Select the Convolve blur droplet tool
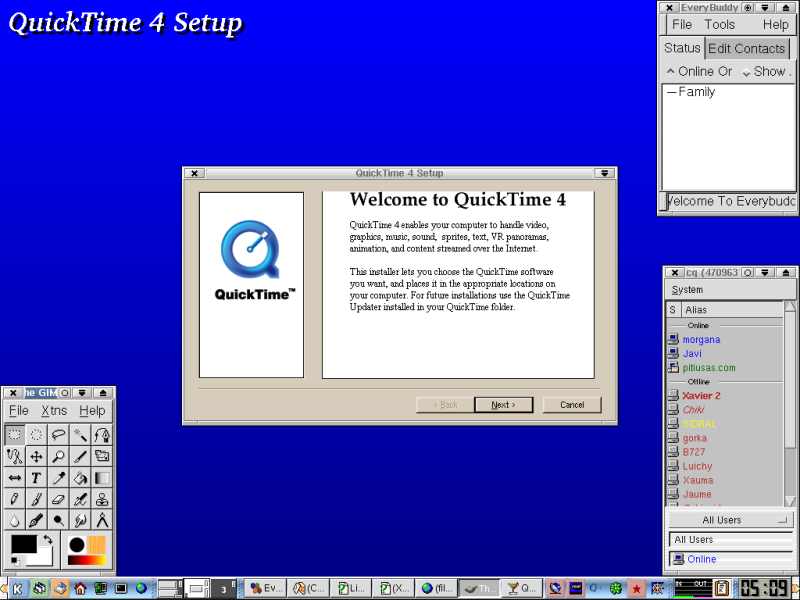The image size is (800, 600). (x=14, y=520)
